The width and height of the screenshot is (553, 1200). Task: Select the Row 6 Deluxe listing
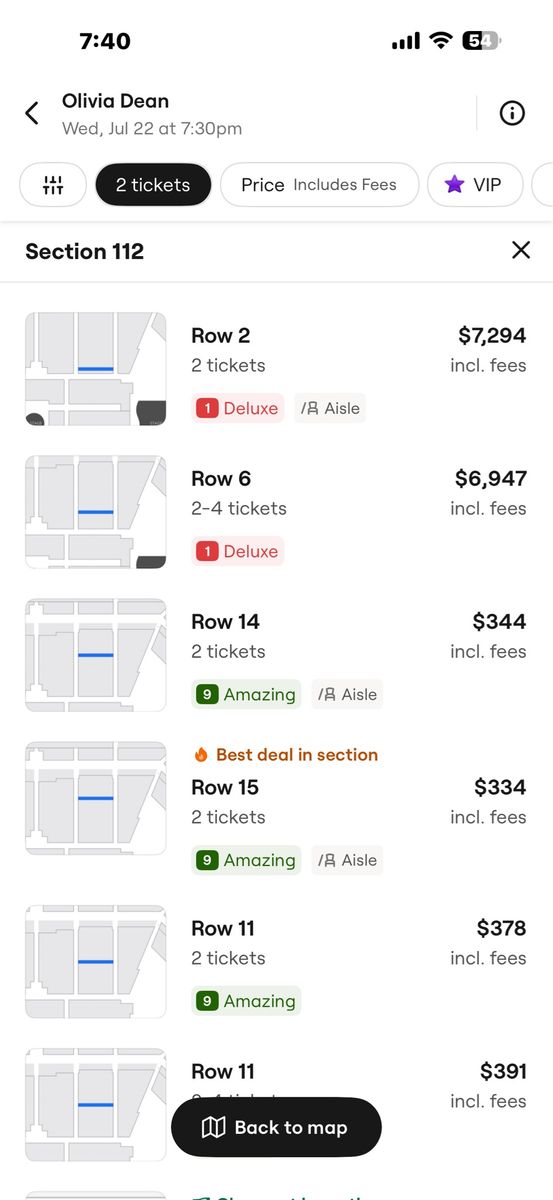(x=276, y=512)
